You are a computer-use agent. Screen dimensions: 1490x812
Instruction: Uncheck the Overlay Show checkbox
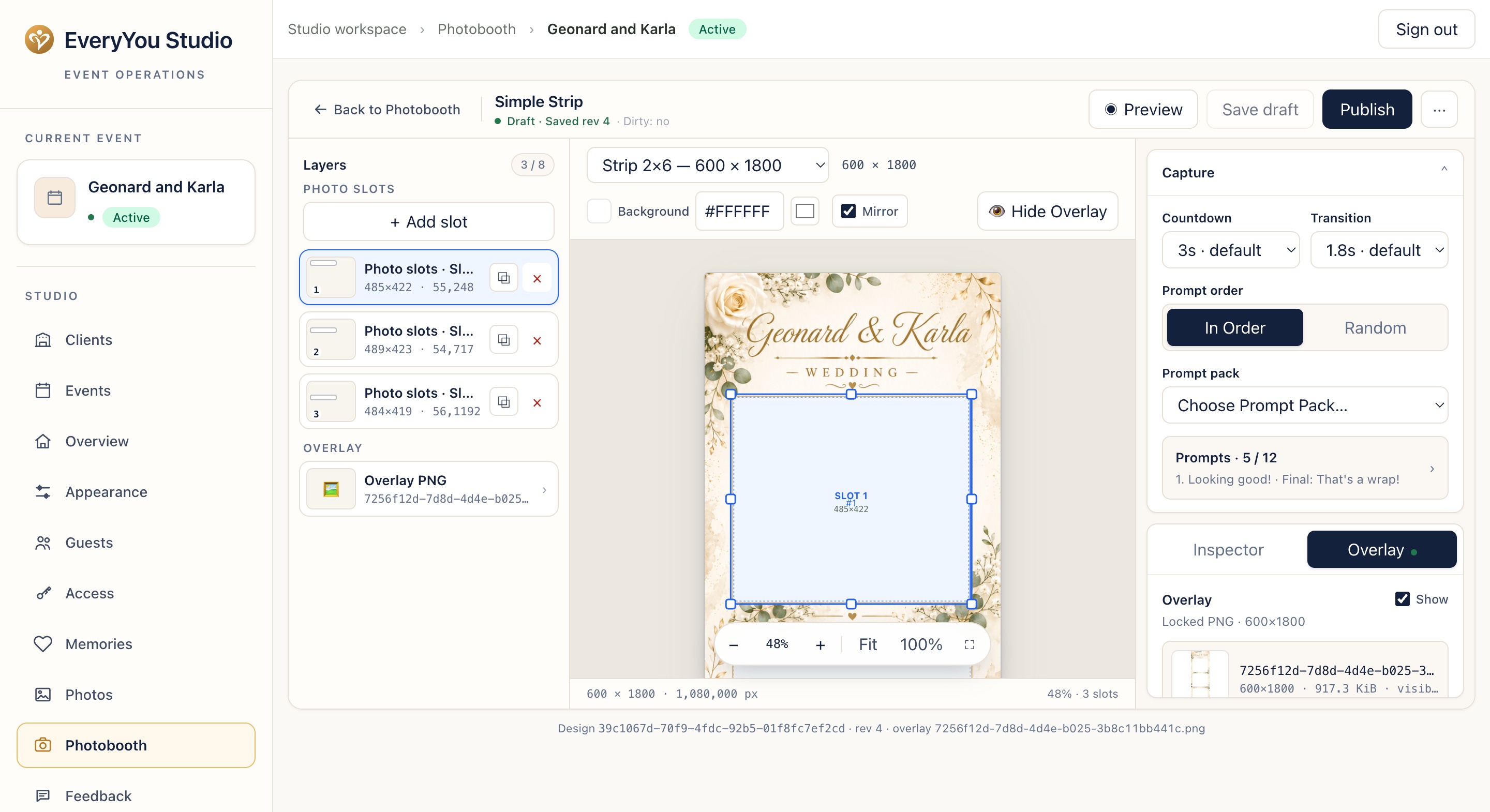(x=1403, y=599)
